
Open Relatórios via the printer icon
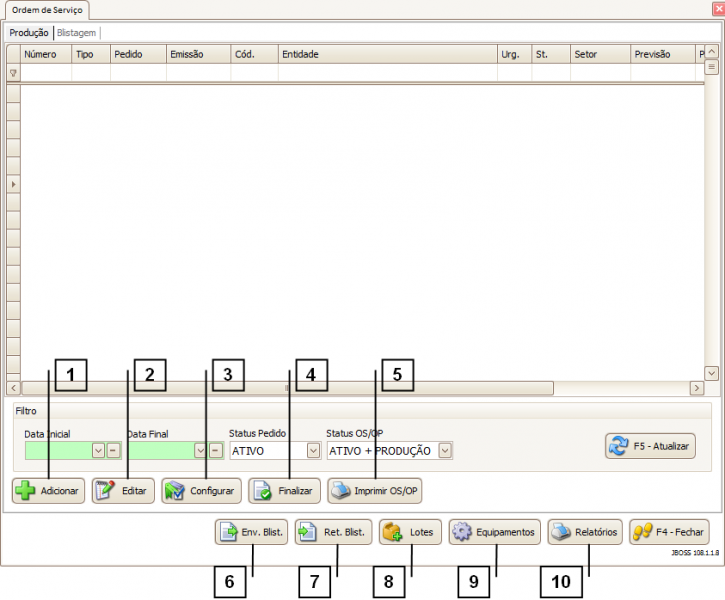(x=562, y=532)
